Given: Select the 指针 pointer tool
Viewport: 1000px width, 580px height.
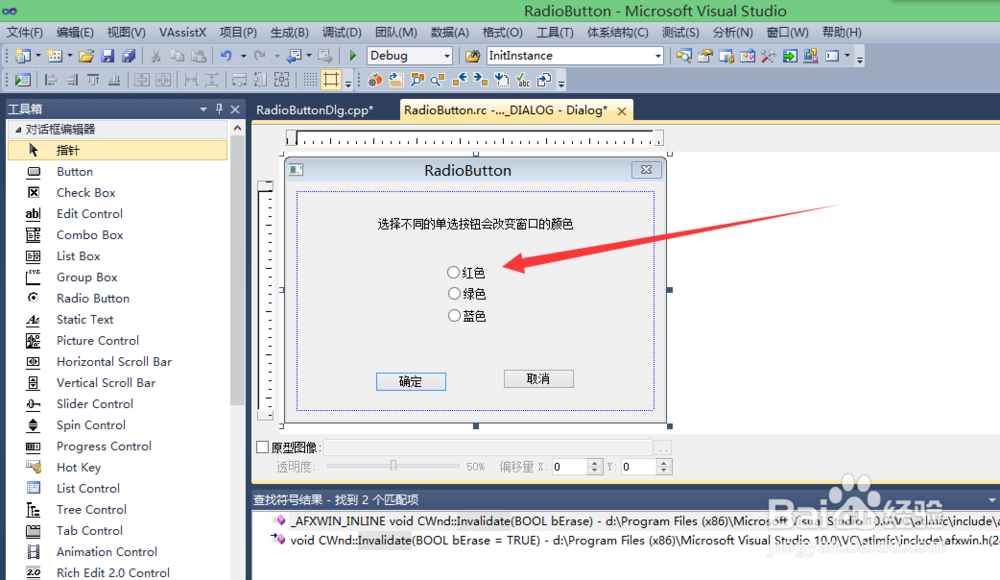Looking at the screenshot, I should (x=117, y=151).
